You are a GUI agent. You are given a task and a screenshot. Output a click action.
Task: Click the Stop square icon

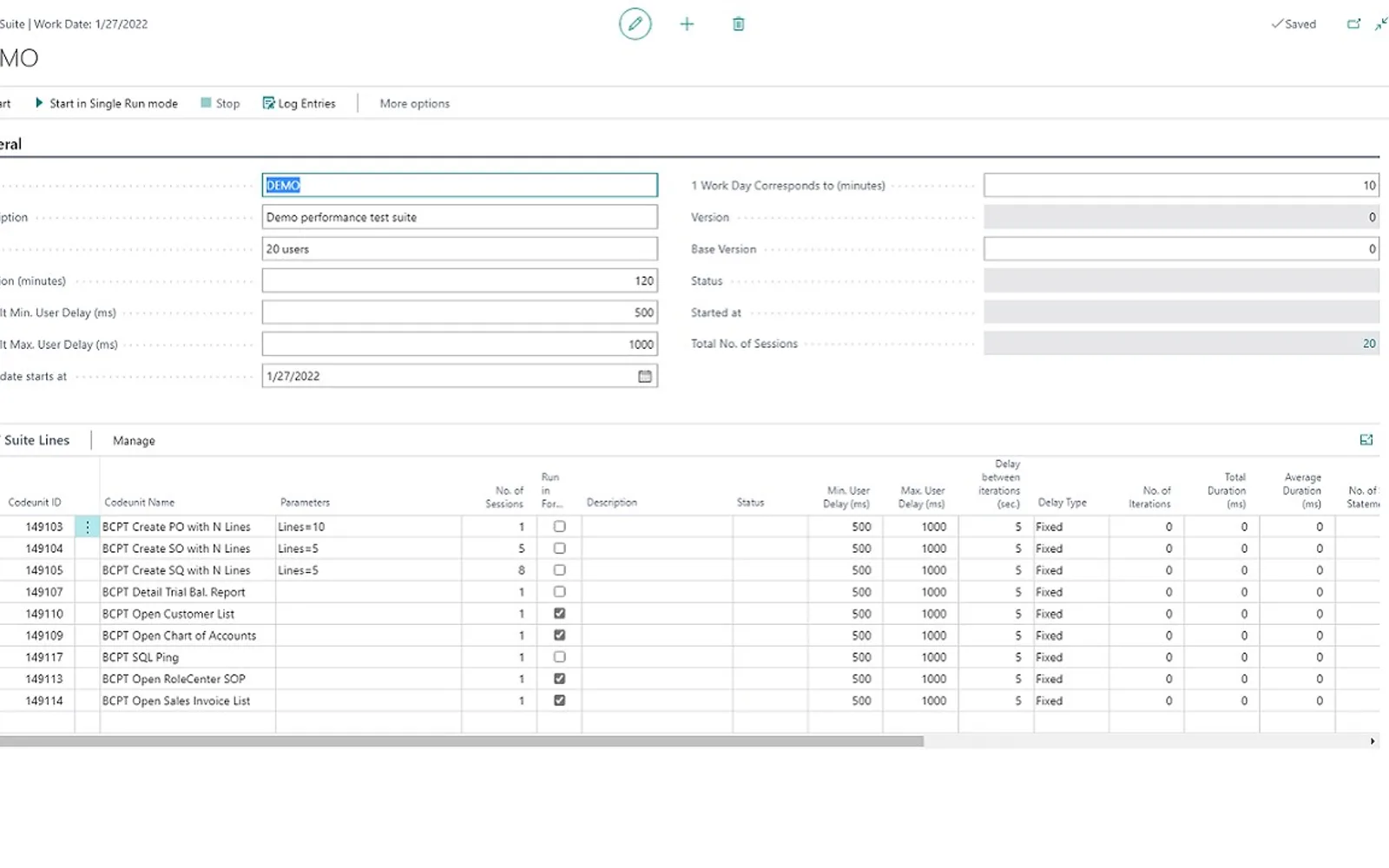(x=206, y=102)
